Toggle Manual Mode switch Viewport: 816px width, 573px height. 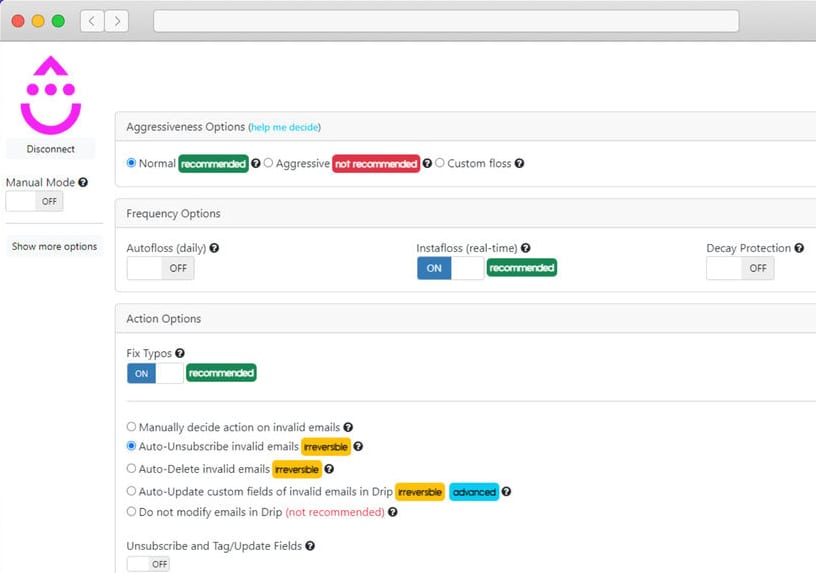[34, 201]
